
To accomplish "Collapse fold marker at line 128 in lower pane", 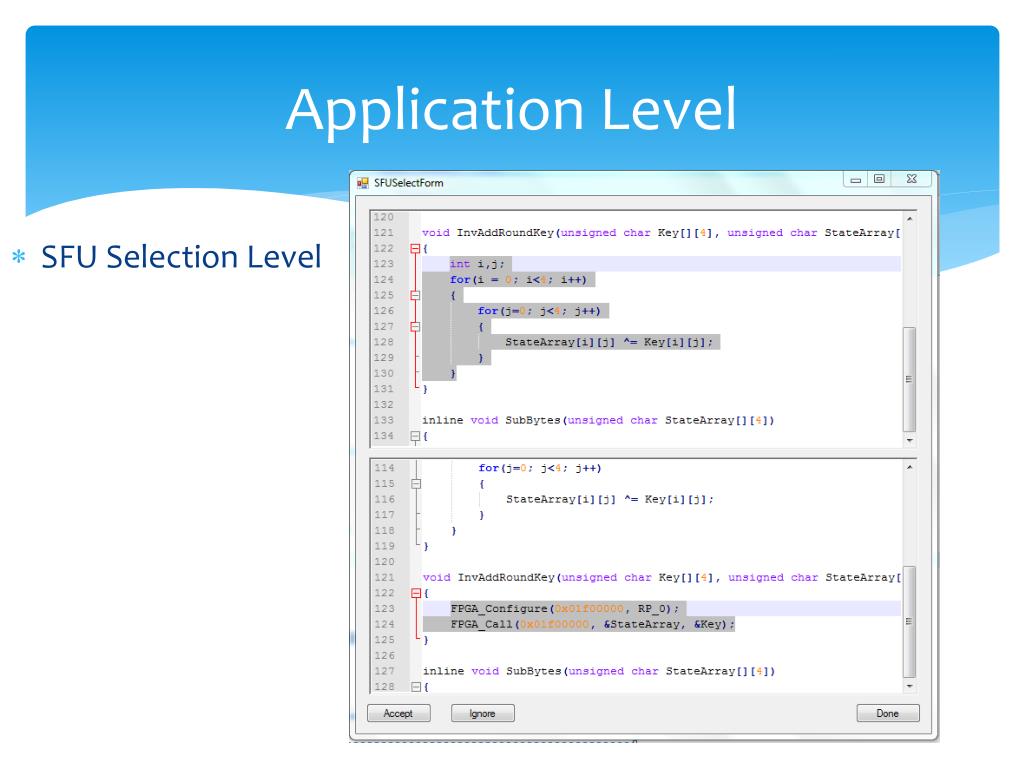I will [x=416, y=687].
